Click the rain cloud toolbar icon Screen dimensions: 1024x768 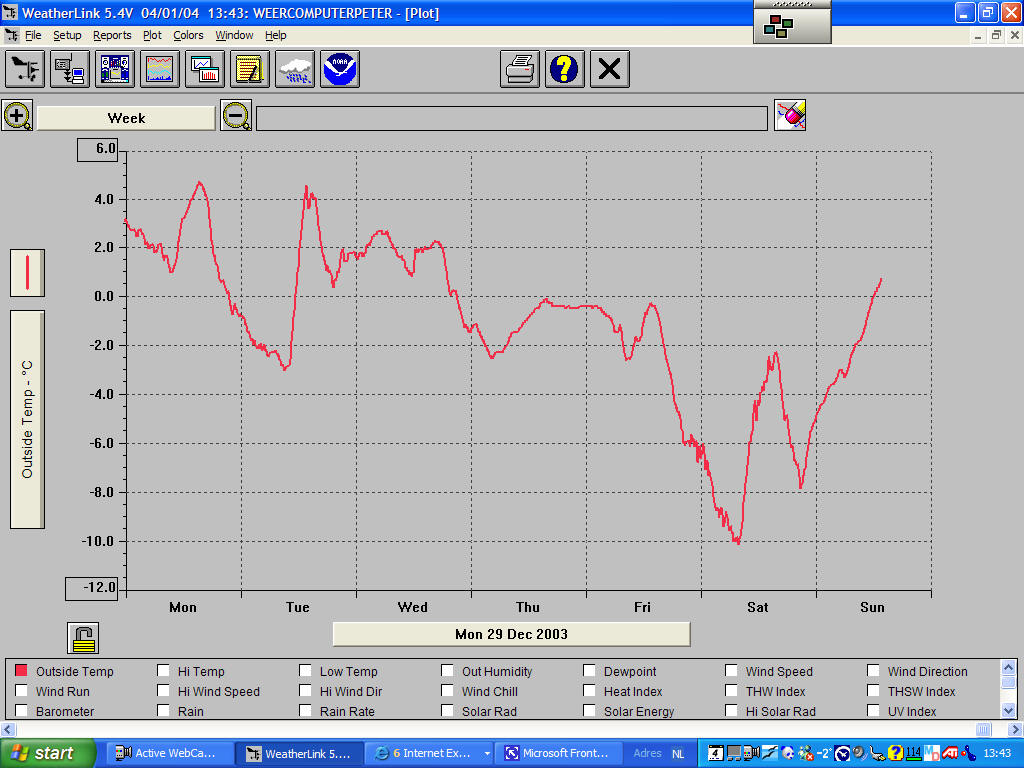click(295, 69)
